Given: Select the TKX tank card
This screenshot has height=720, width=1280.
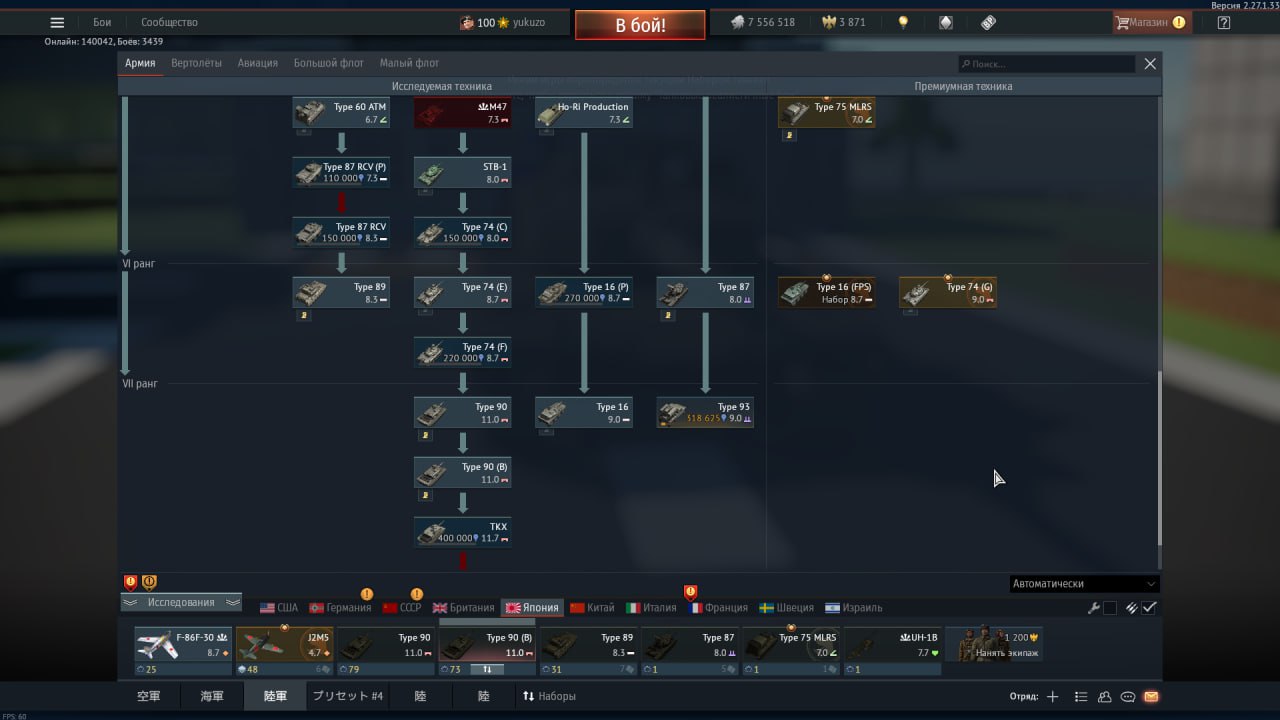Looking at the screenshot, I should [462, 533].
